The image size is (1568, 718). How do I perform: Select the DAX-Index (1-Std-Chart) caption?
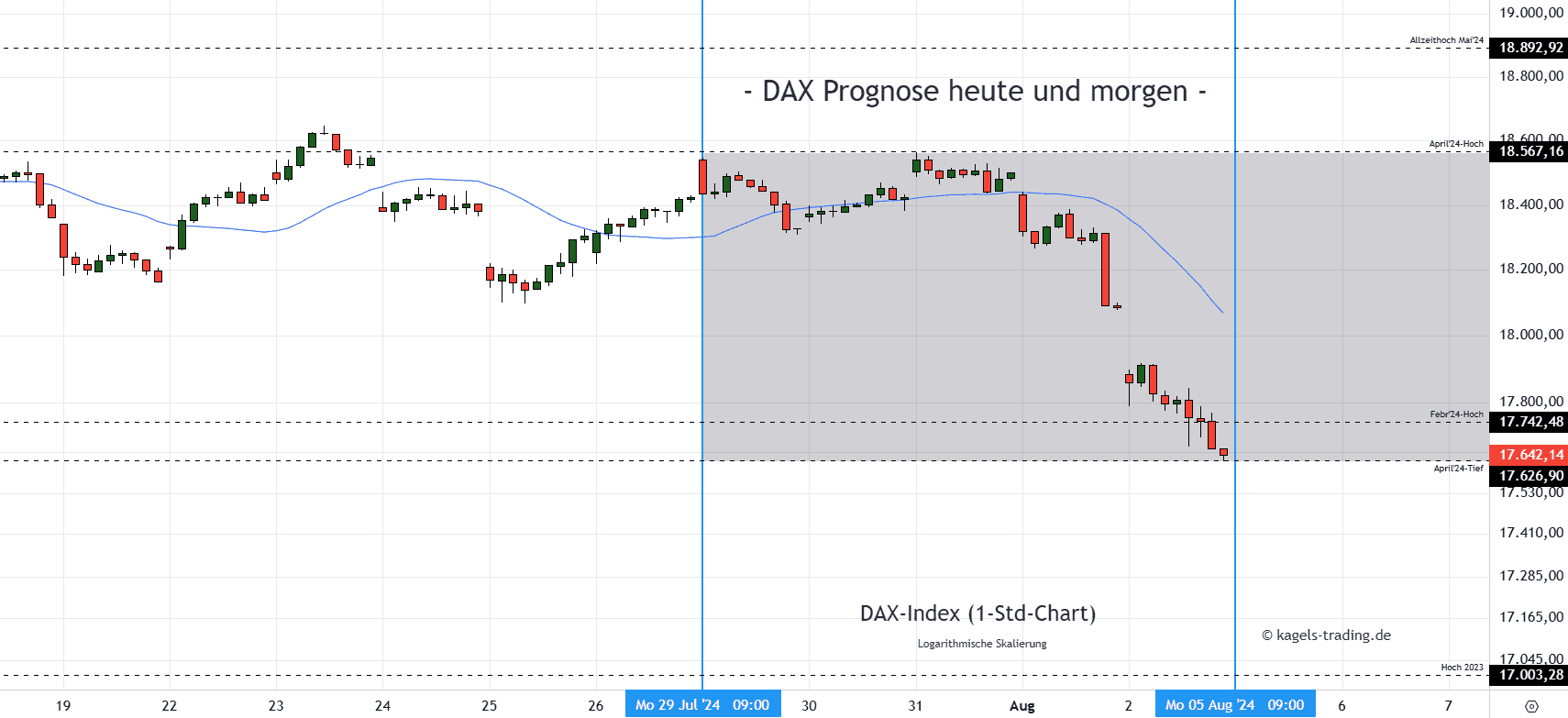point(977,613)
